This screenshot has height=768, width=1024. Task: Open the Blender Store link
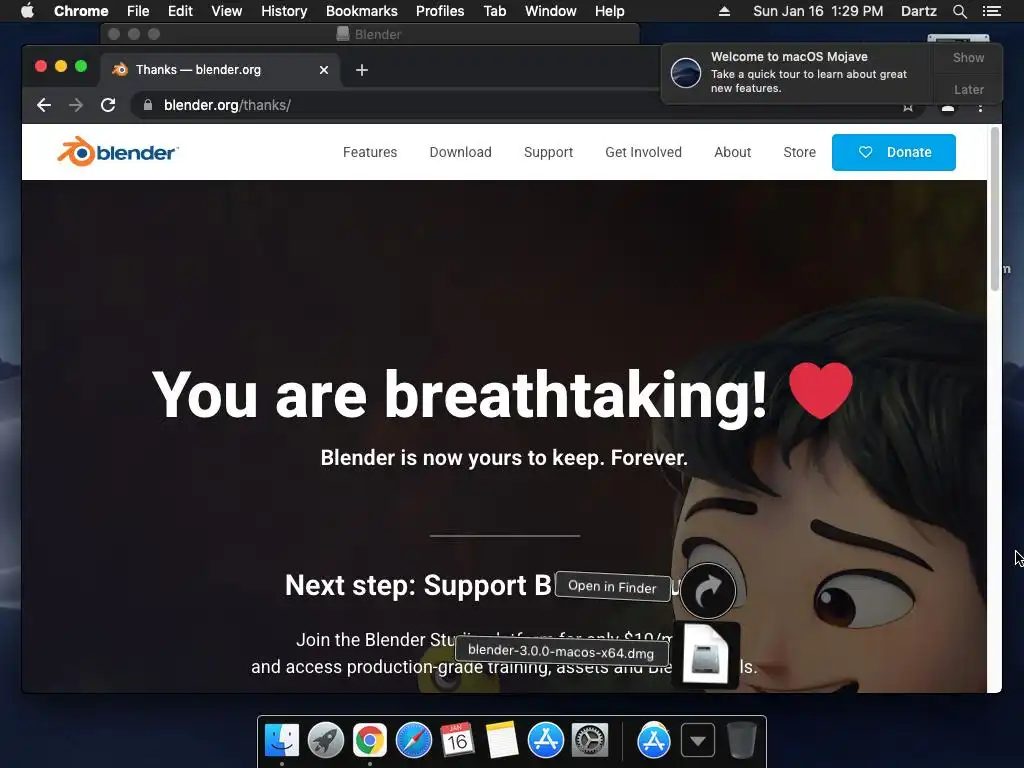point(799,152)
